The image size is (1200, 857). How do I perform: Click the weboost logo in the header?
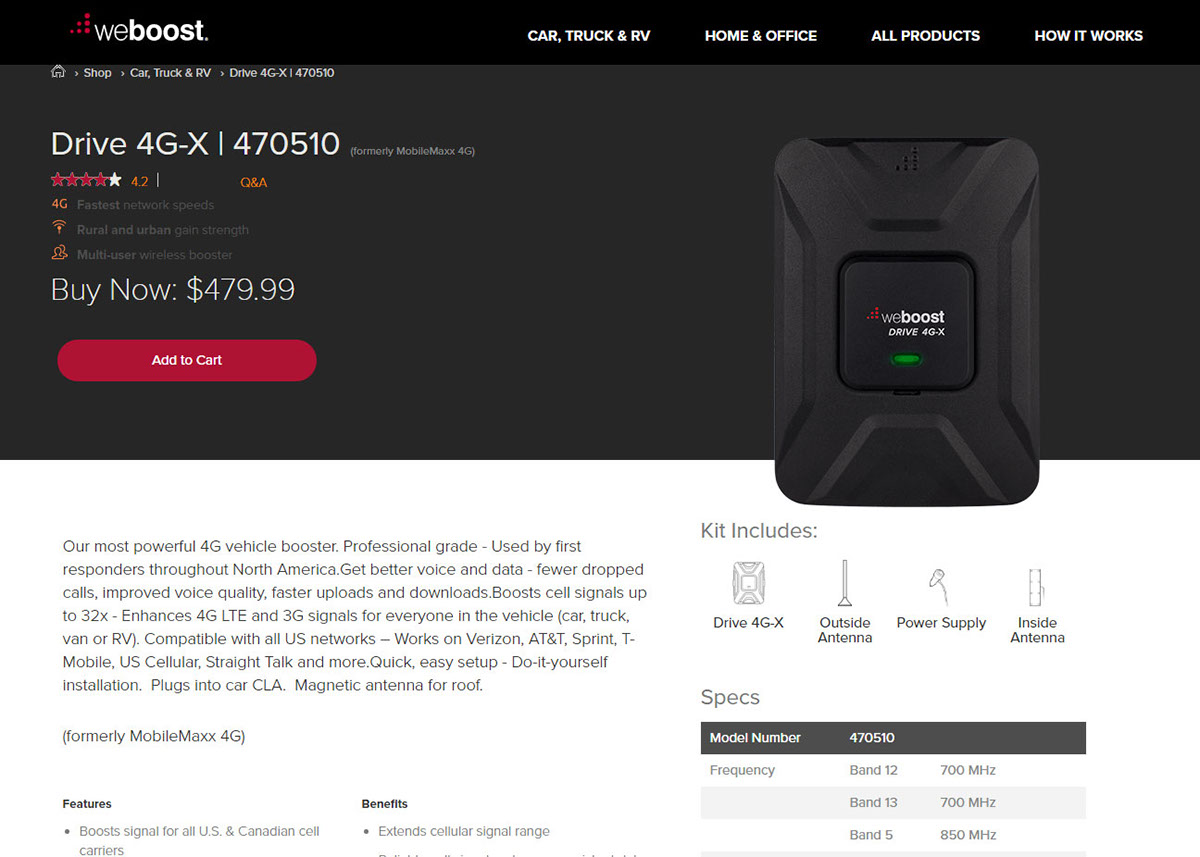coord(137,30)
